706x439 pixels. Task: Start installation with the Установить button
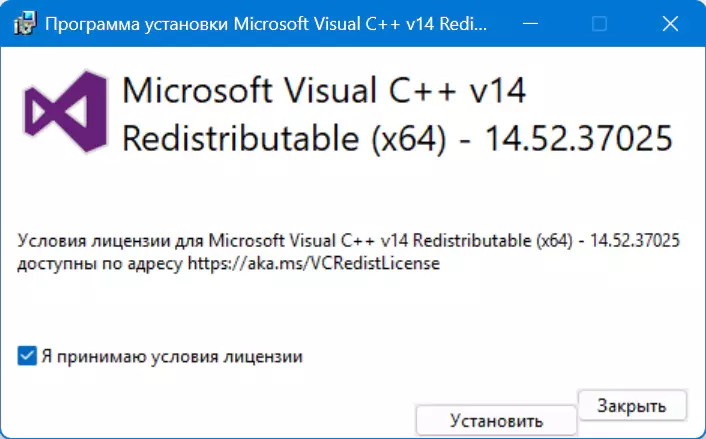click(496, 421)
